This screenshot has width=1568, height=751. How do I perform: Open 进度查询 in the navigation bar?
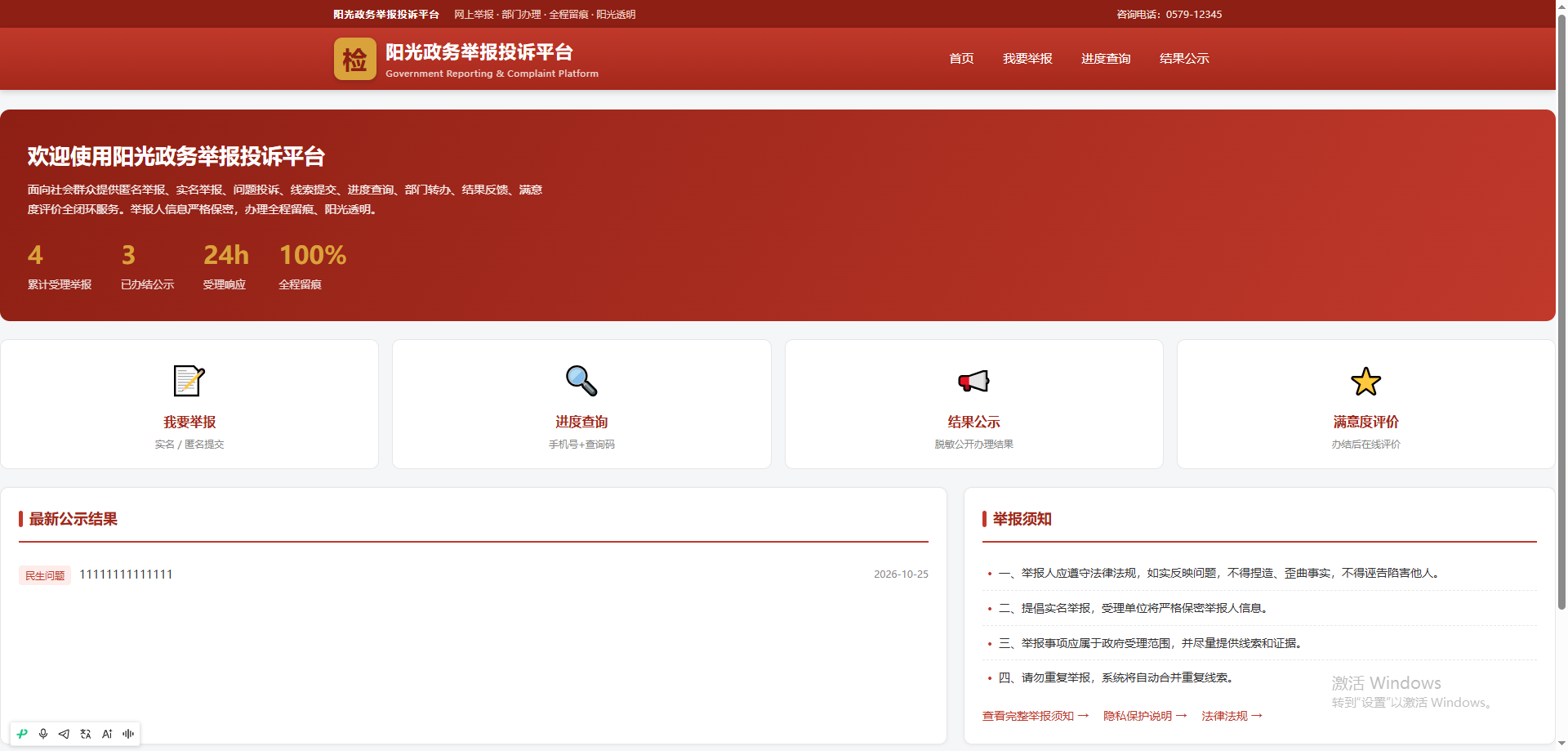[1106, 59]
